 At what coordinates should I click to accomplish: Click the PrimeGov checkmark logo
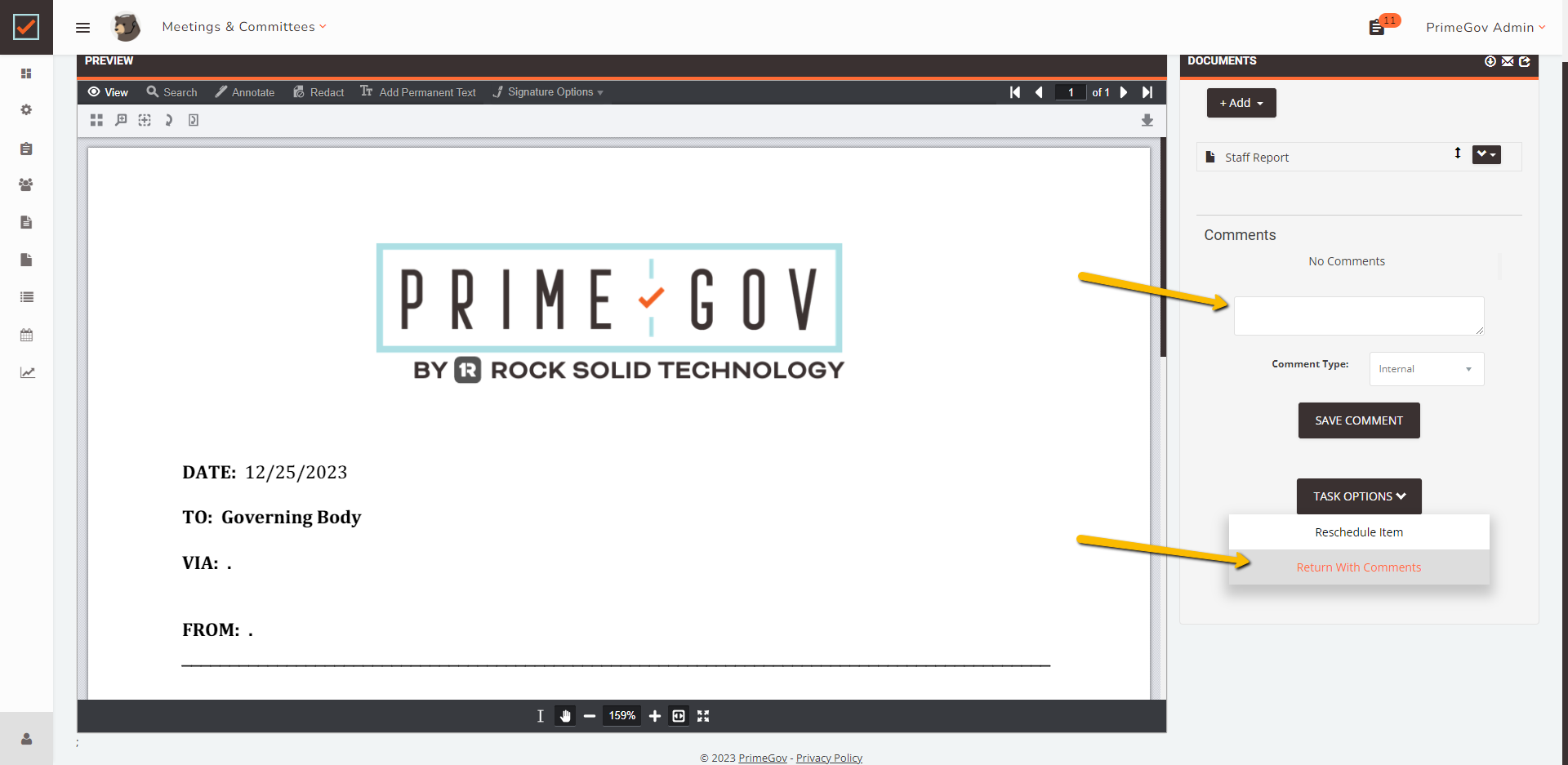pyautogui.click(x=26, y=27)
